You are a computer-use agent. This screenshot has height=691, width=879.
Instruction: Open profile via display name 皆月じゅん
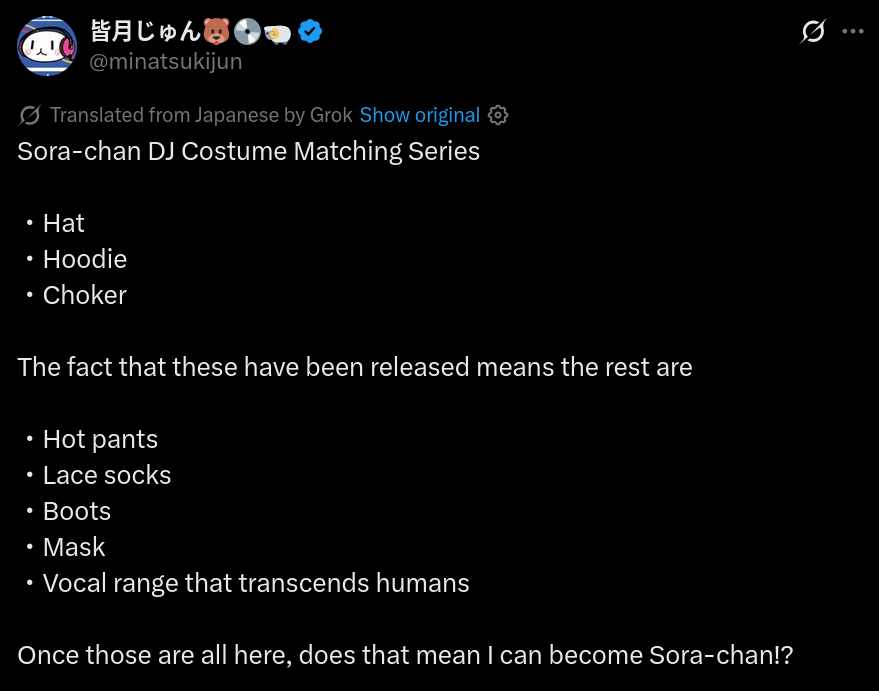pos(145,31)
